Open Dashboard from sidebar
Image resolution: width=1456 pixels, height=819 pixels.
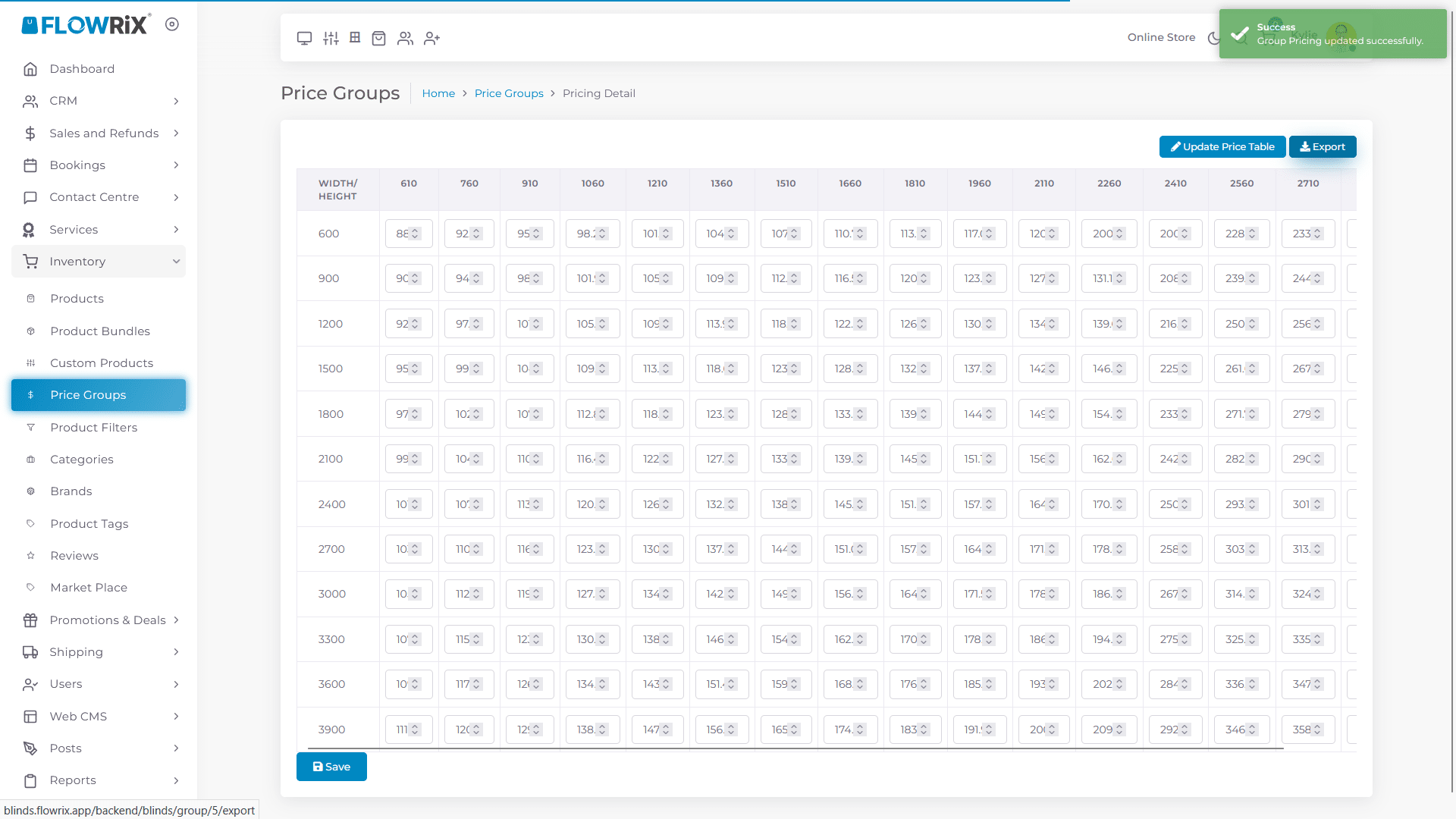[82, 69]
